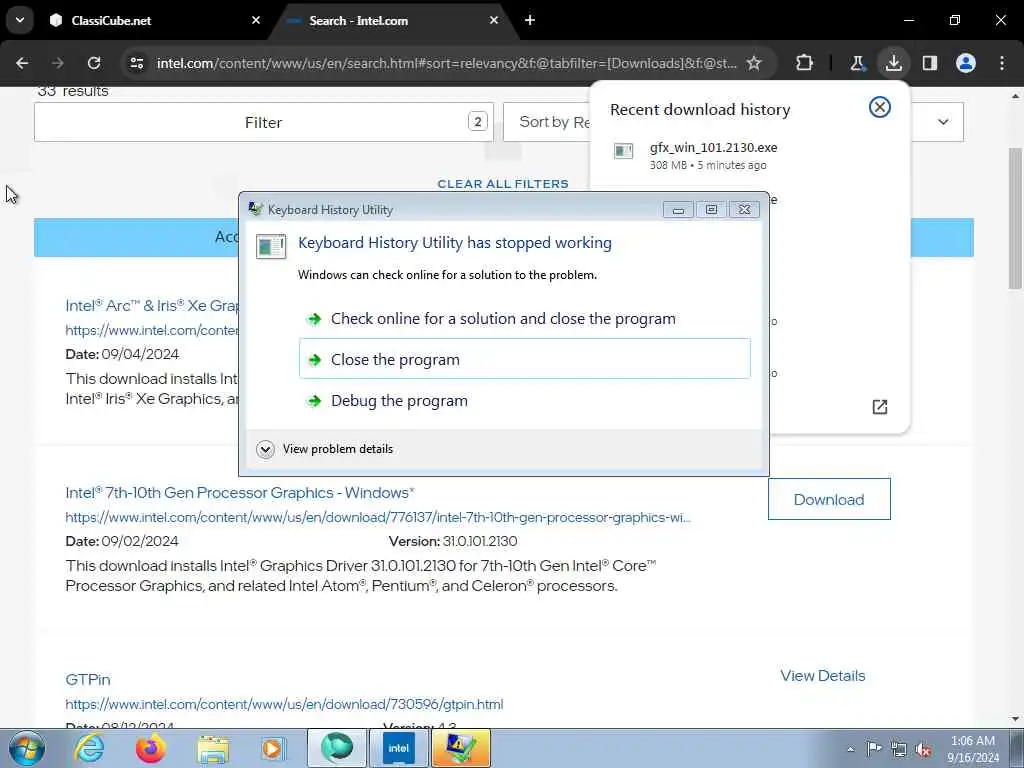Open Windows Explorer folder taskbar icon
1024x768 pixels.
coord(213,748)
